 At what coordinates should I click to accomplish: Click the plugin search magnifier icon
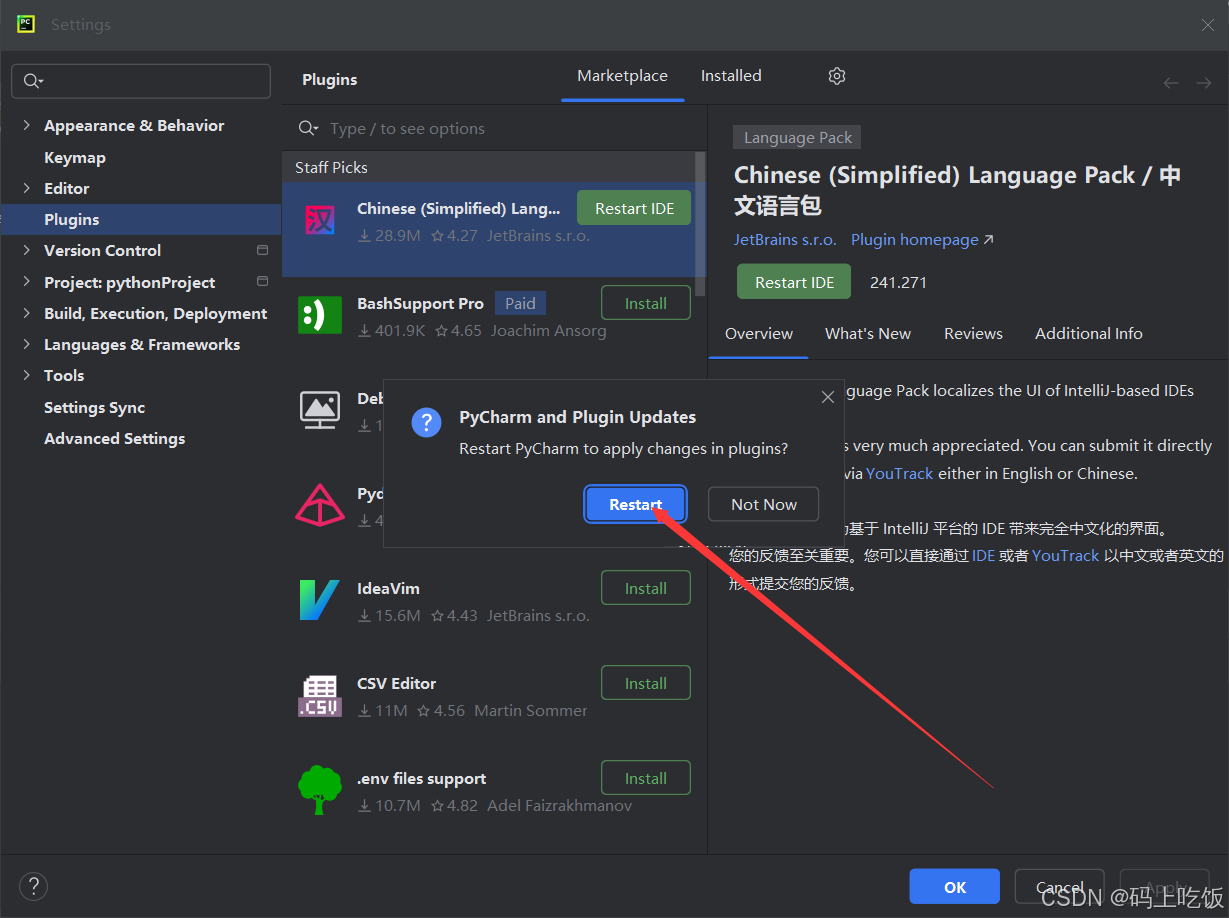(x=308, y=129)
